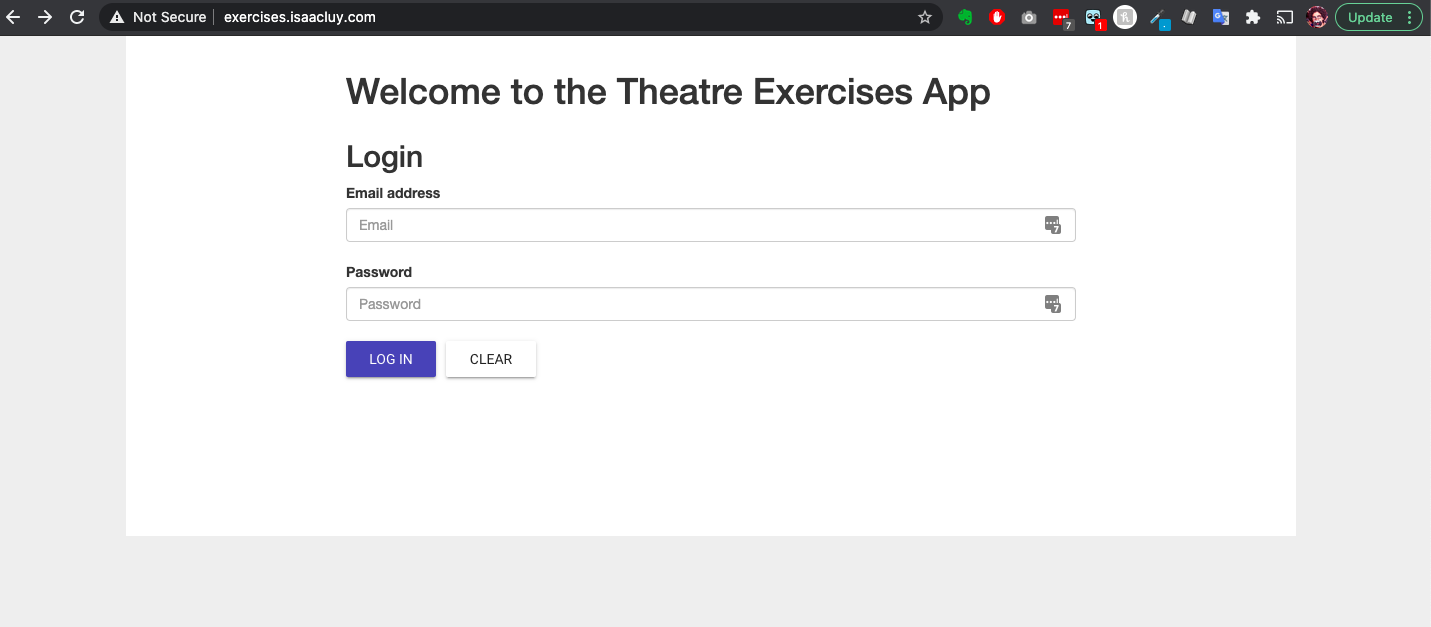
Task: Open the red password manager extension with badge 7
Action: pyautogui.click(x=1062, y=18)
